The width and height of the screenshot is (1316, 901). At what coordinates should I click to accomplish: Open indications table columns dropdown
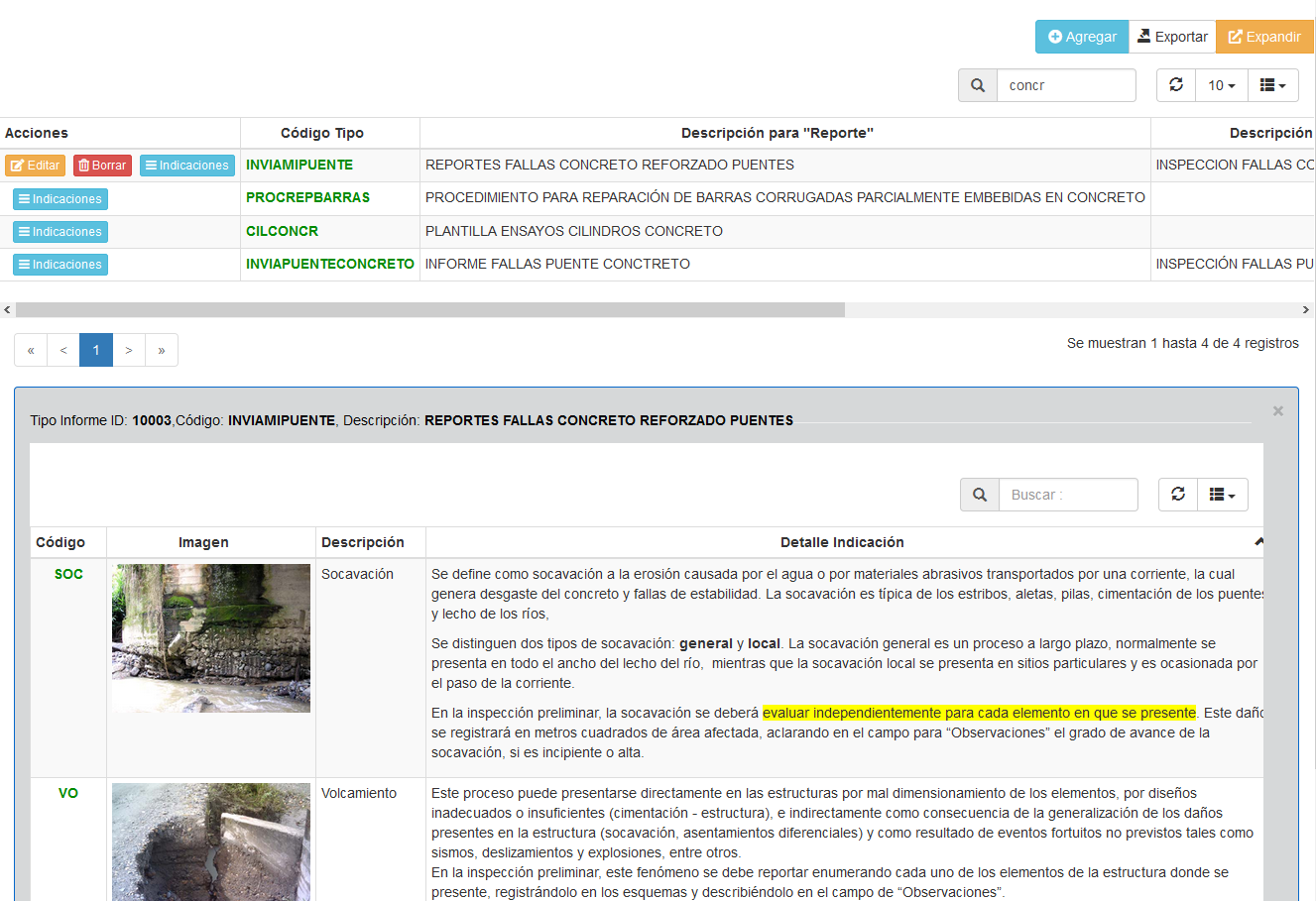1222,495
